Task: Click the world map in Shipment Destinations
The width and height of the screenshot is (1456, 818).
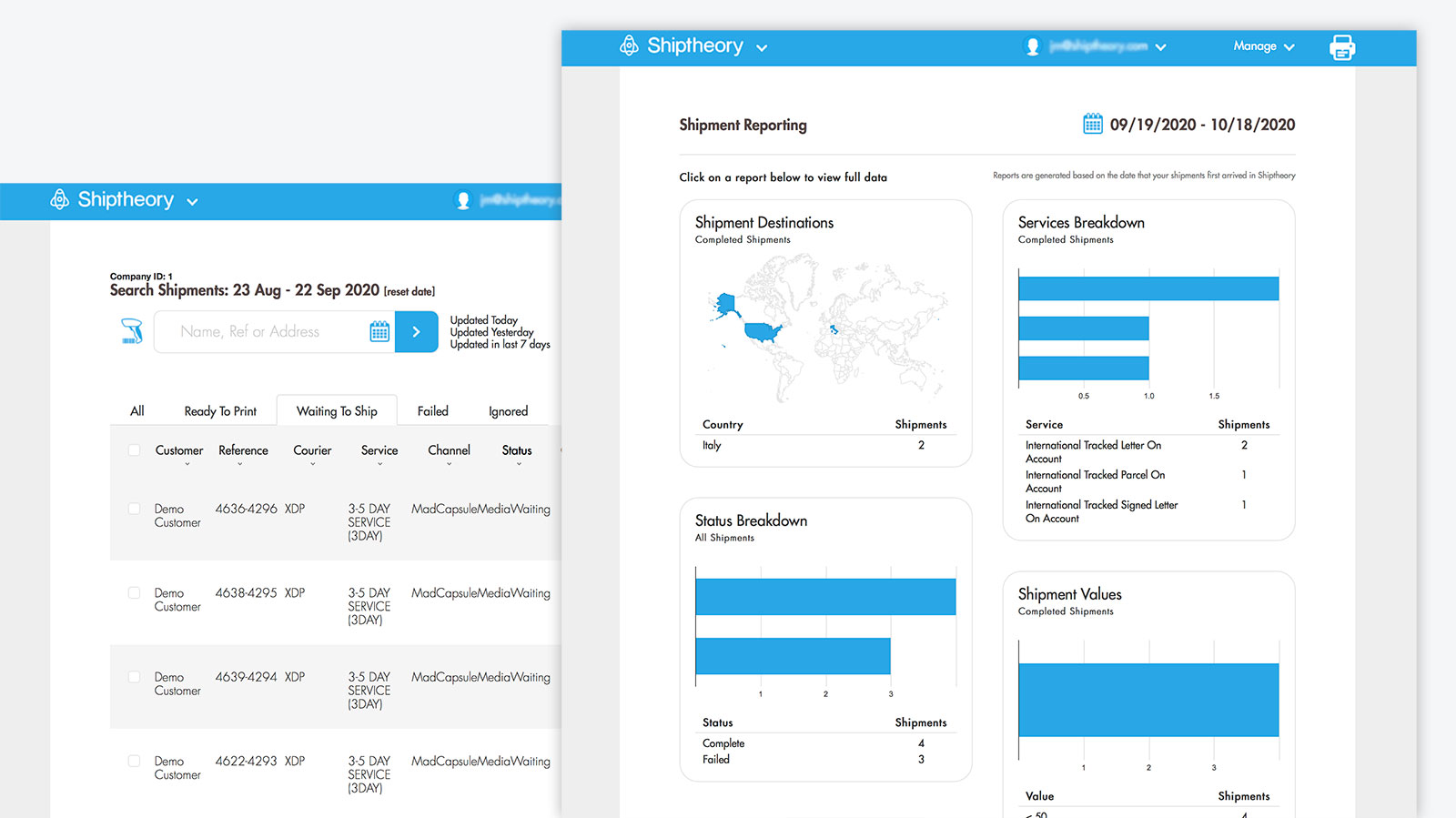Action: pos(826,328)
